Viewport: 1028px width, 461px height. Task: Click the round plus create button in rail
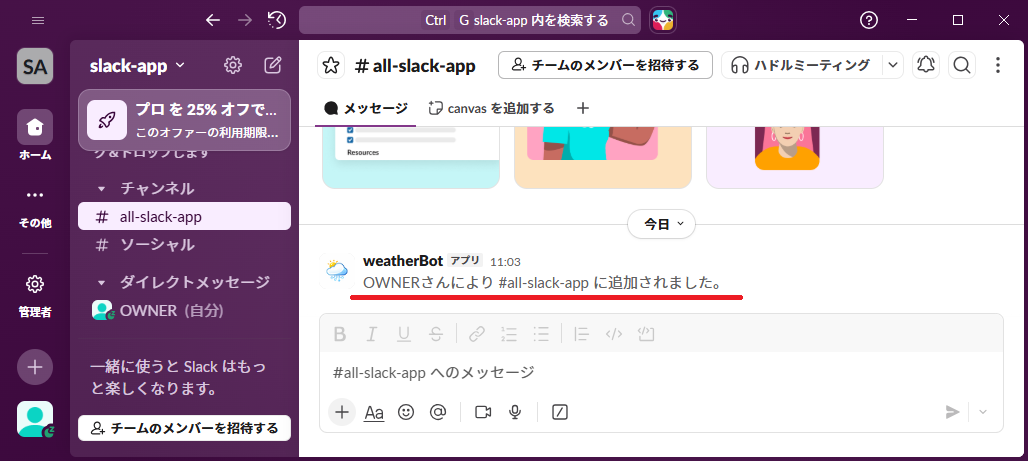point(35,367)
